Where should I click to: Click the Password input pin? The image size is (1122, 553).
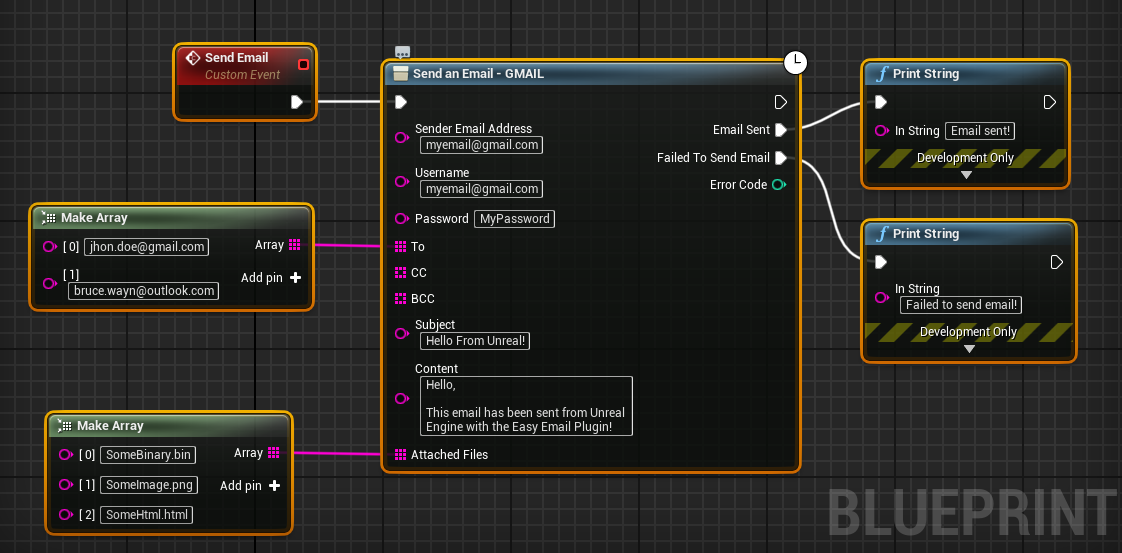402,218
